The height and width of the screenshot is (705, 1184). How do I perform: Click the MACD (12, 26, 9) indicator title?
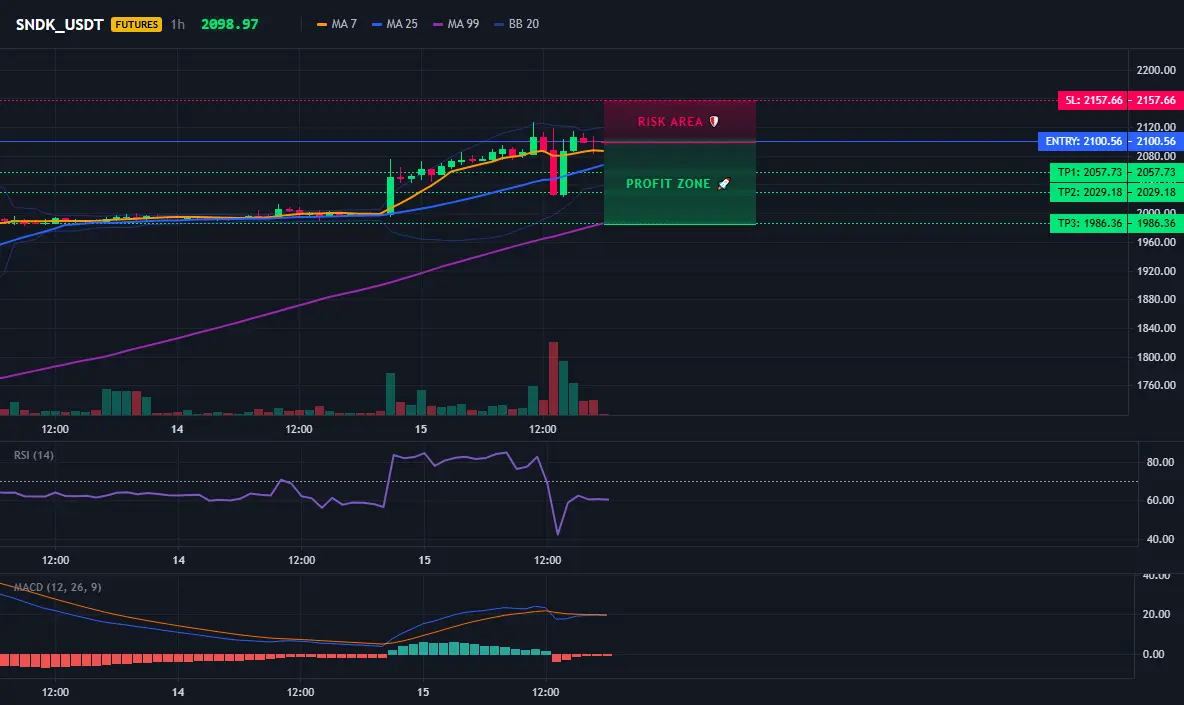57,587
